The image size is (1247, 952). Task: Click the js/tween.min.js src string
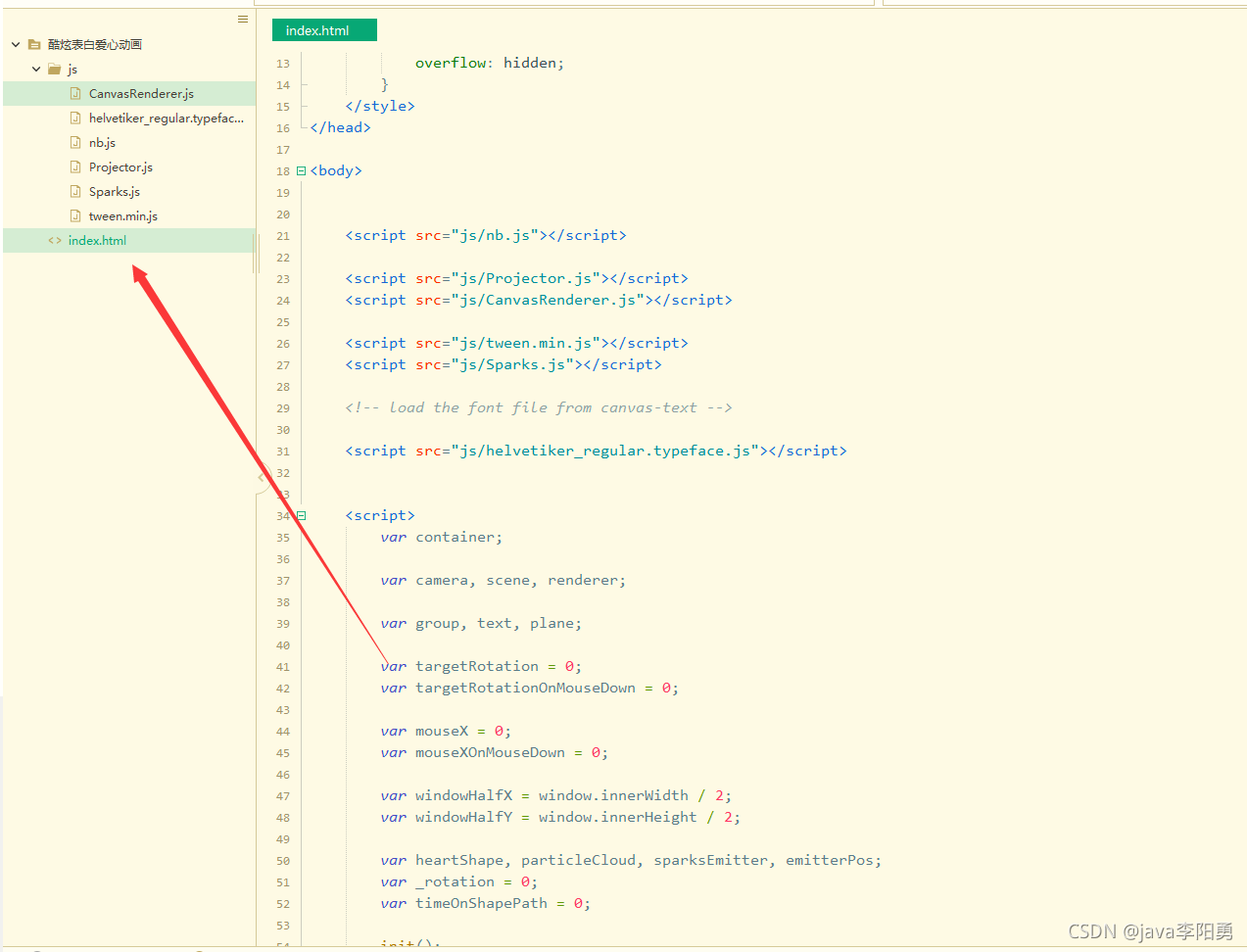pos(526,343)
